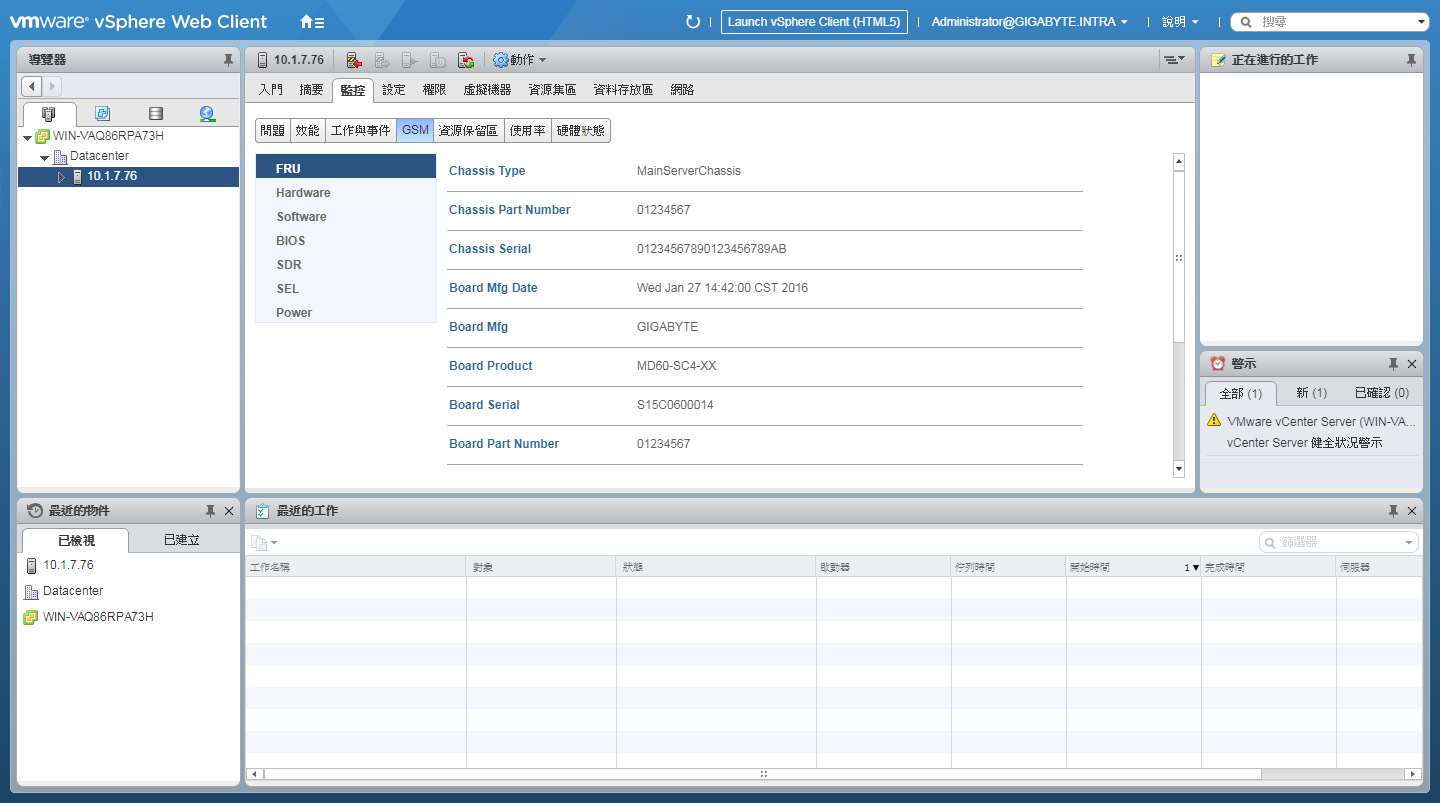Open Datacenter in recent objects list

pos(73,591)
